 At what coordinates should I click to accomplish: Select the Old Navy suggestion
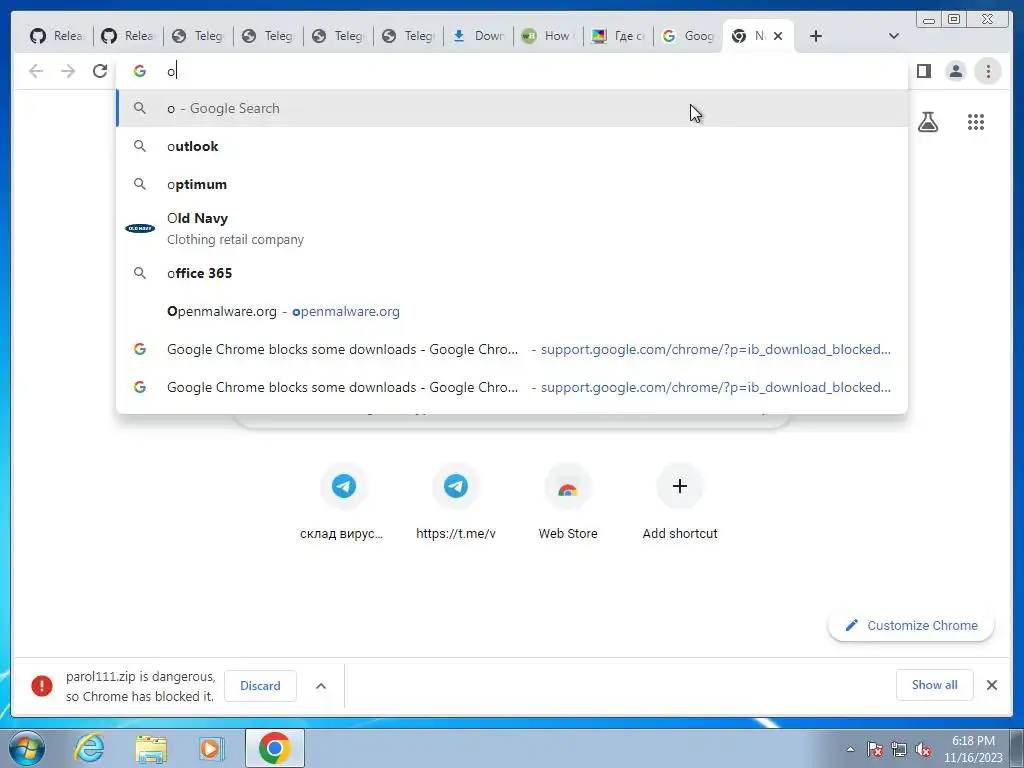pyautogui.click(x=512, y=229)
